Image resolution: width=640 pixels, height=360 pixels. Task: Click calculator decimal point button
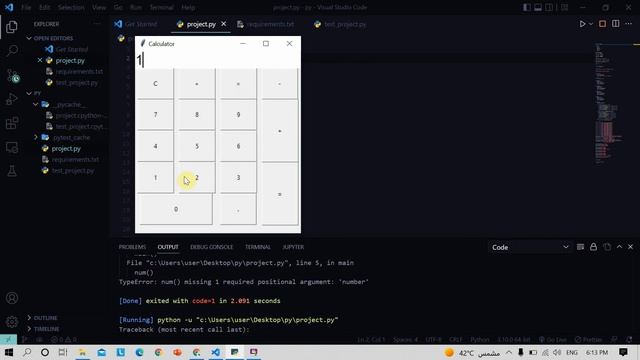click(238, 209)
